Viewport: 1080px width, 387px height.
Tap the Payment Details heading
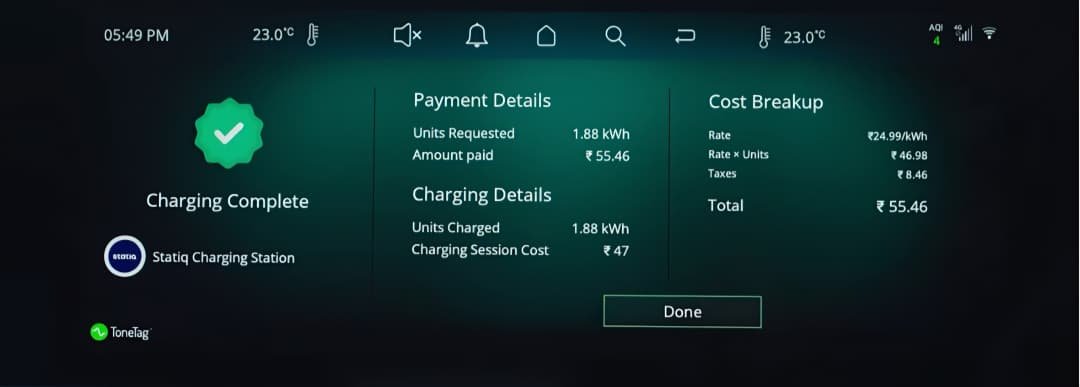(482, 101)
